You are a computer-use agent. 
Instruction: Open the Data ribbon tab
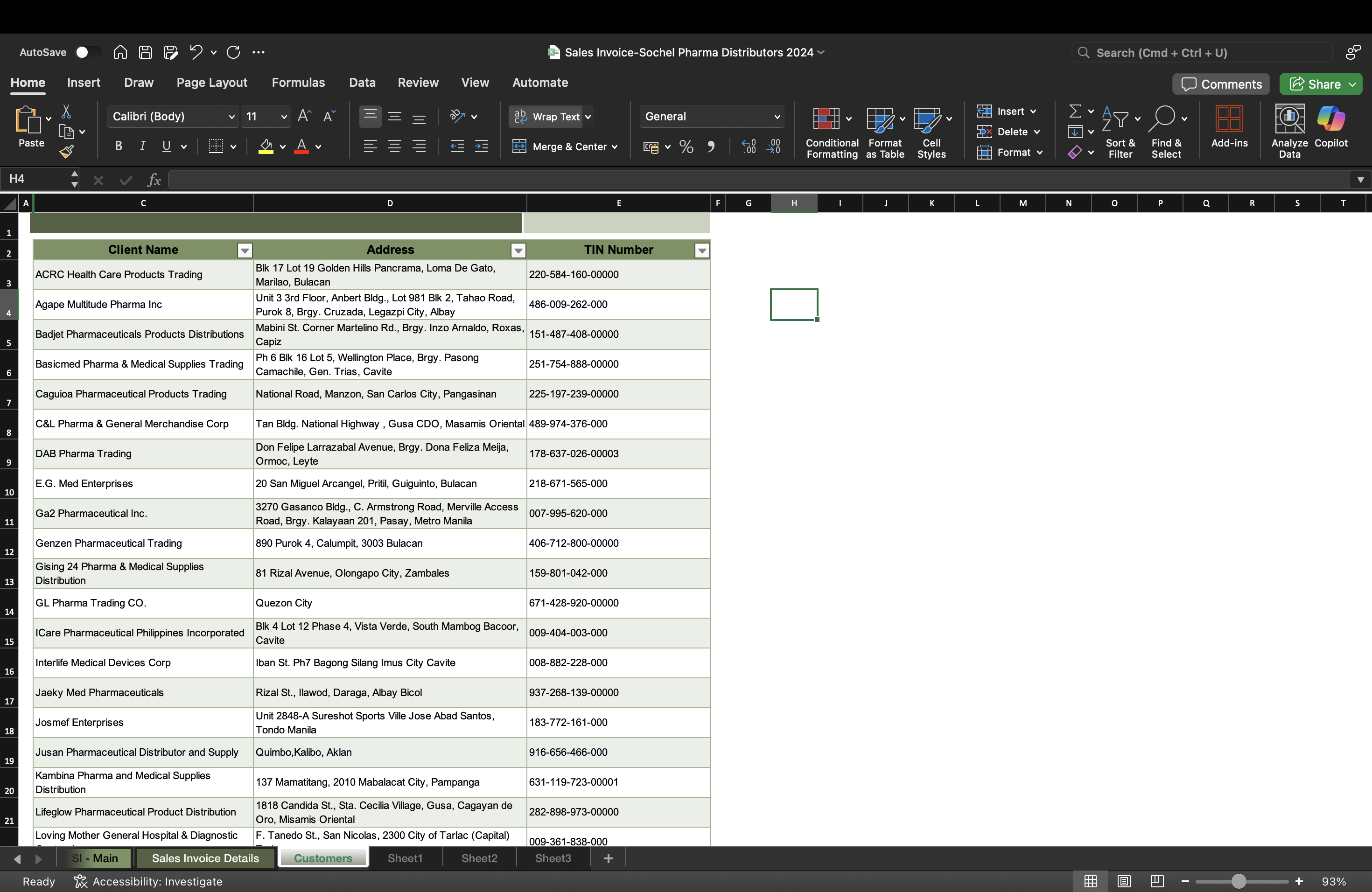[362, 83]
